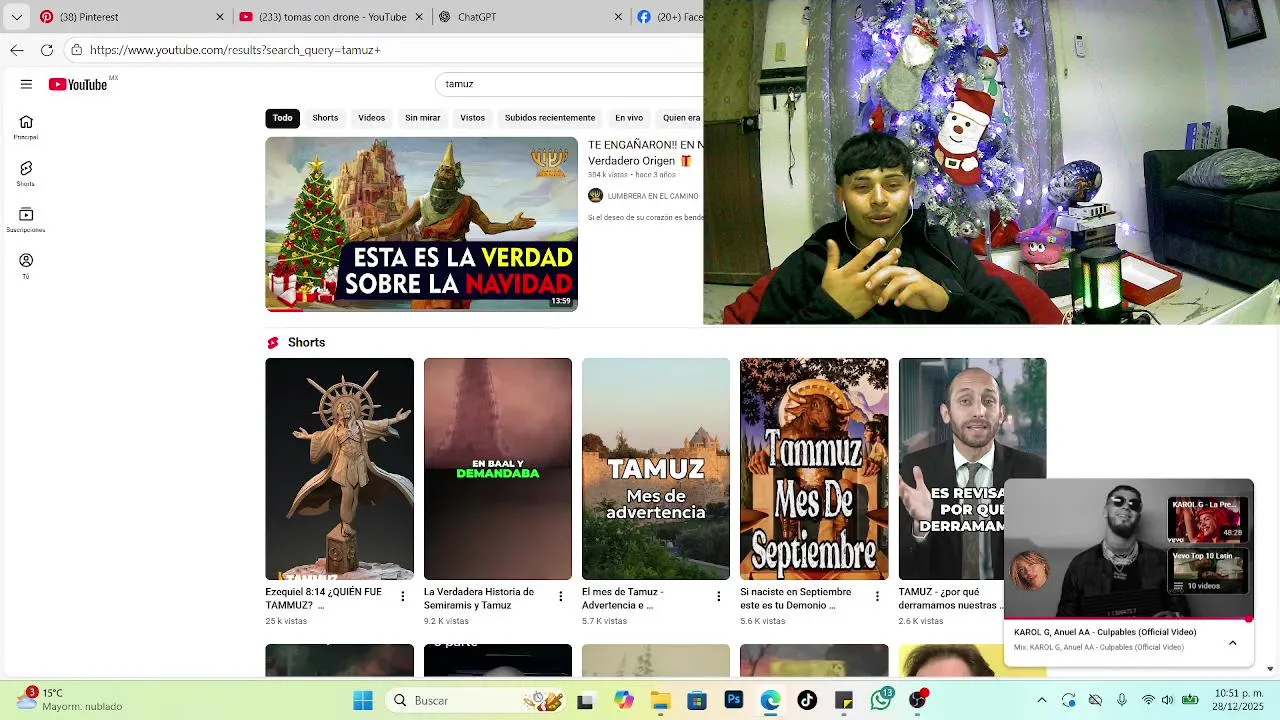
Task: Reload the page with the refresh button
Action: 47,50
